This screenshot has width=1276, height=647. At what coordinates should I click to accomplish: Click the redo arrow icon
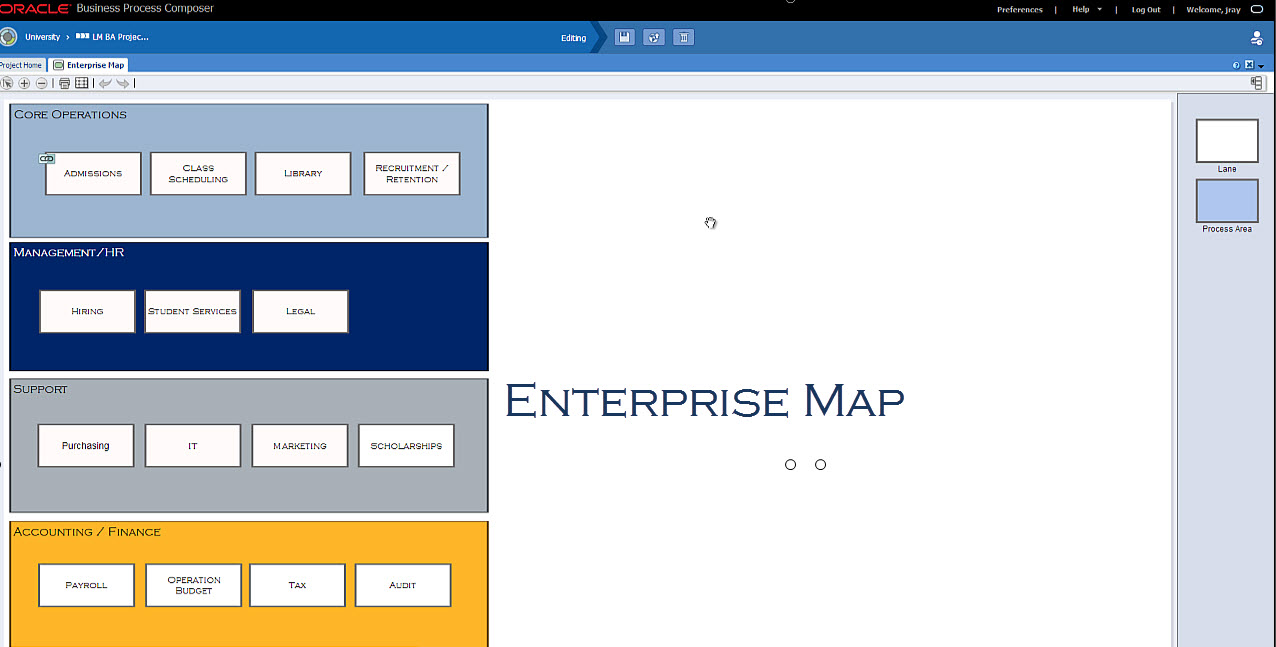tap(122, 83)
